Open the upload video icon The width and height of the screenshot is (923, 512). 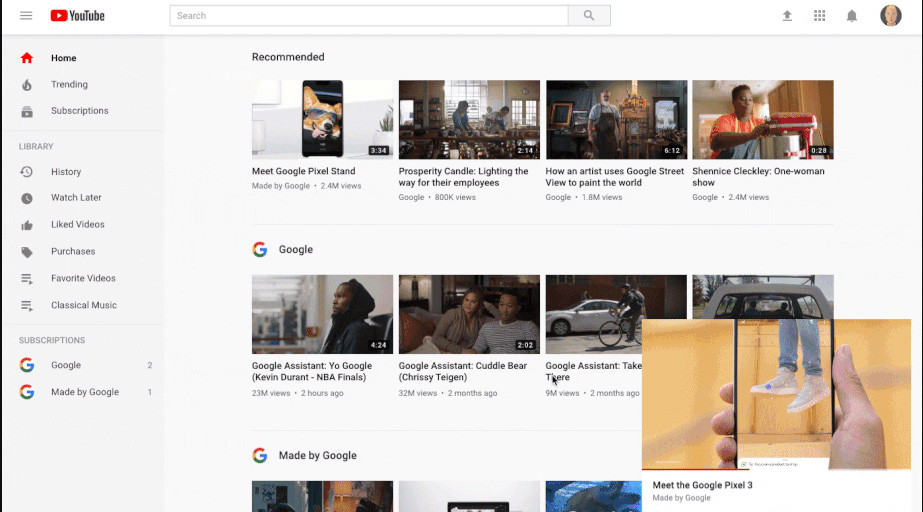(787, 16)
